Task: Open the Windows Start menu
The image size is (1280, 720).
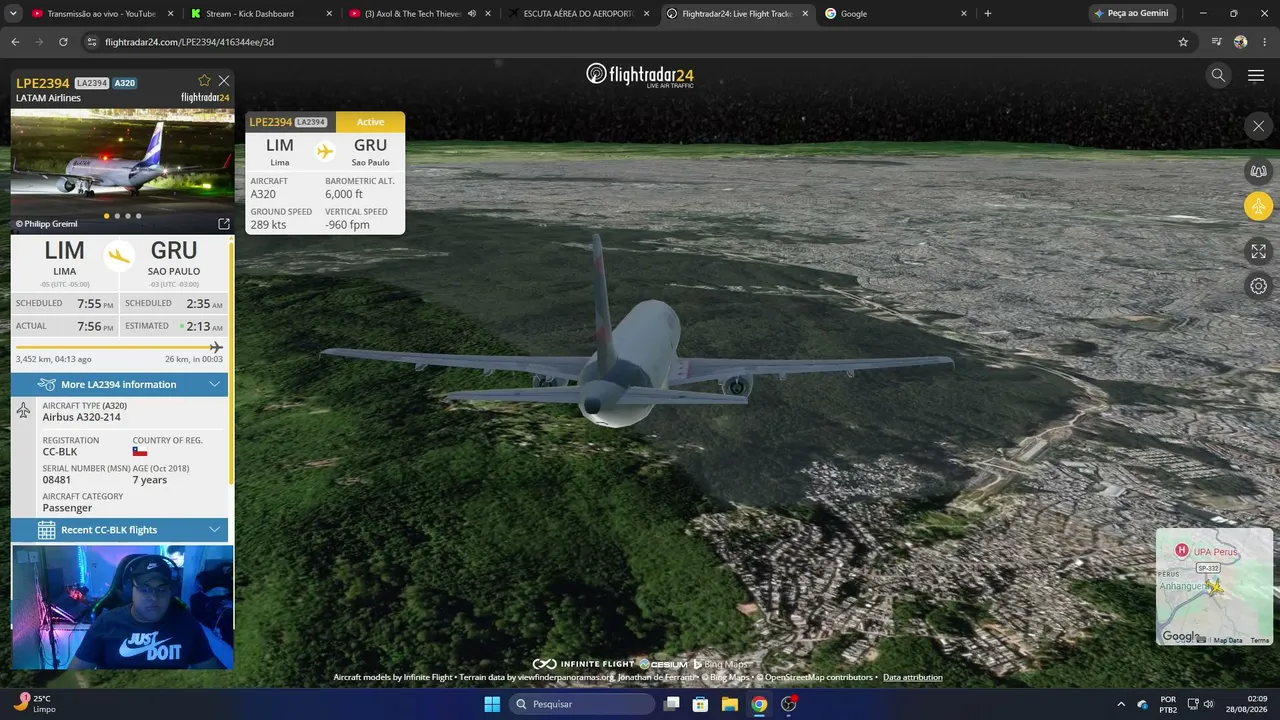Action: click(x=492, y=704)
